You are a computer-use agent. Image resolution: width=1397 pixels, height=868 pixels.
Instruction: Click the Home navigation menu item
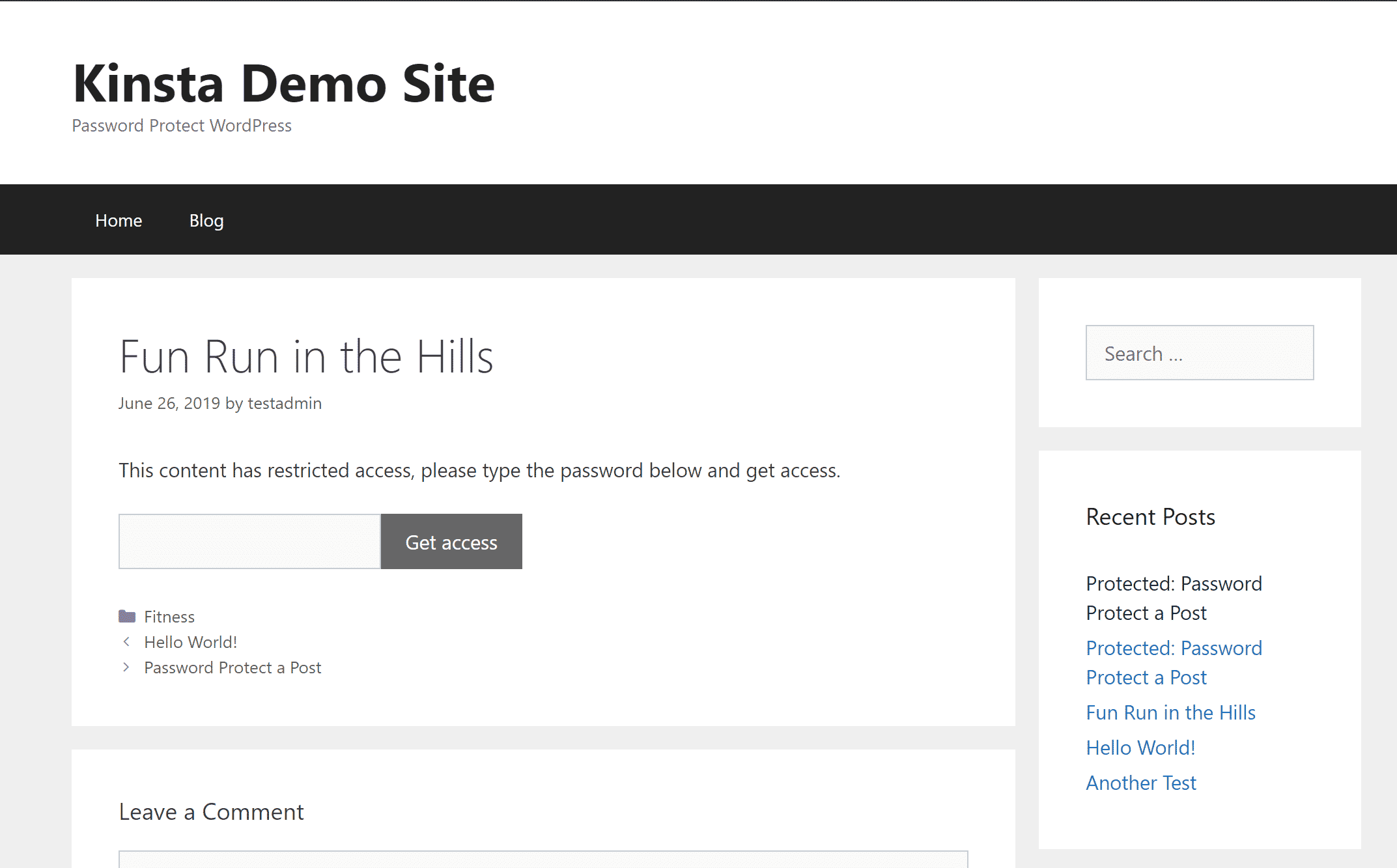pos(118,220)
